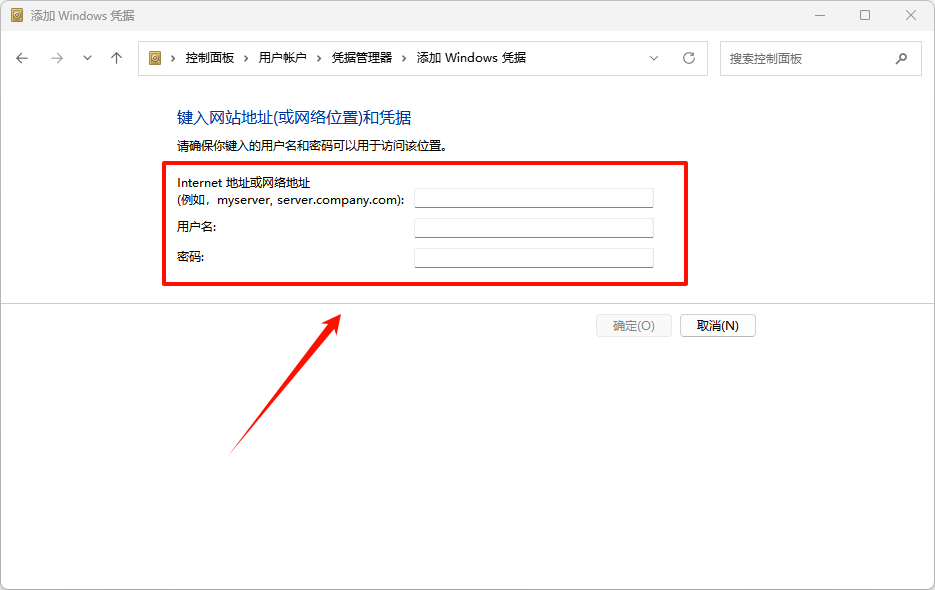935x590 pixels.
Task: Click the up-one-level arrow
Action: (x=115, y=58)
